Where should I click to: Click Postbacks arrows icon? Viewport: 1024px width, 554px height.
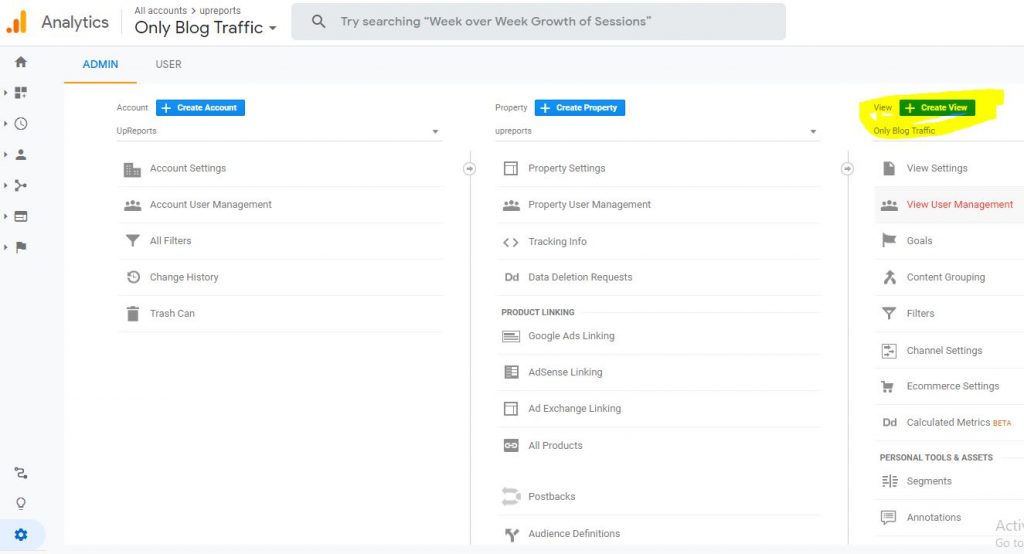click(511, 497)
